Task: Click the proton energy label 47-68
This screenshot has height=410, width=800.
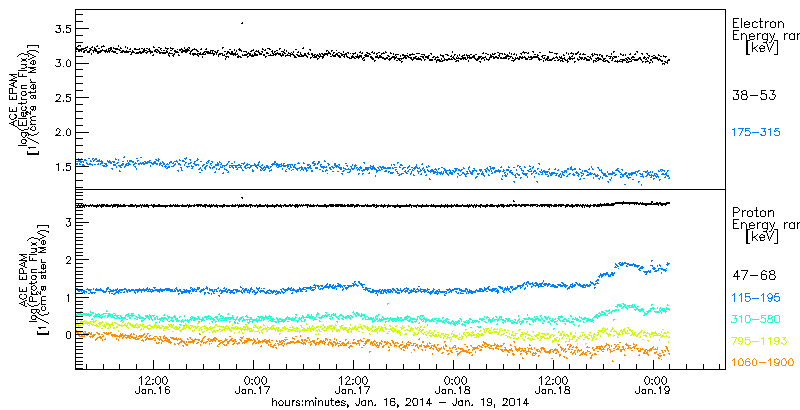Action: click(754, 276)
